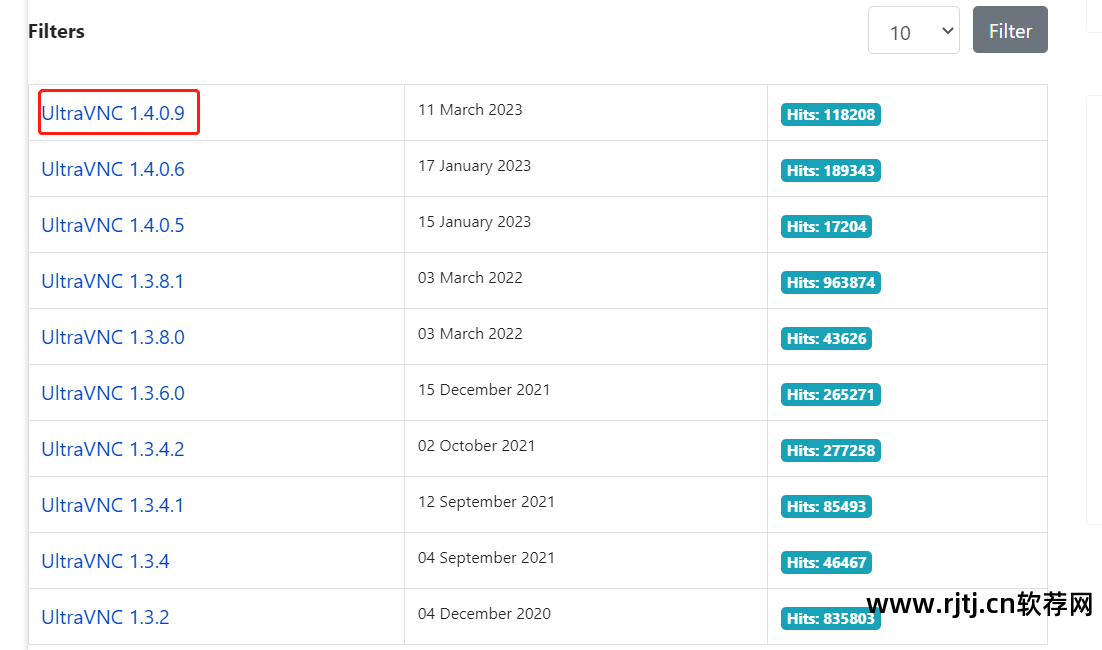Open the UltraVNC 1.3.4.1 link
Screen dimensions: 1102x650
point(112,505)
